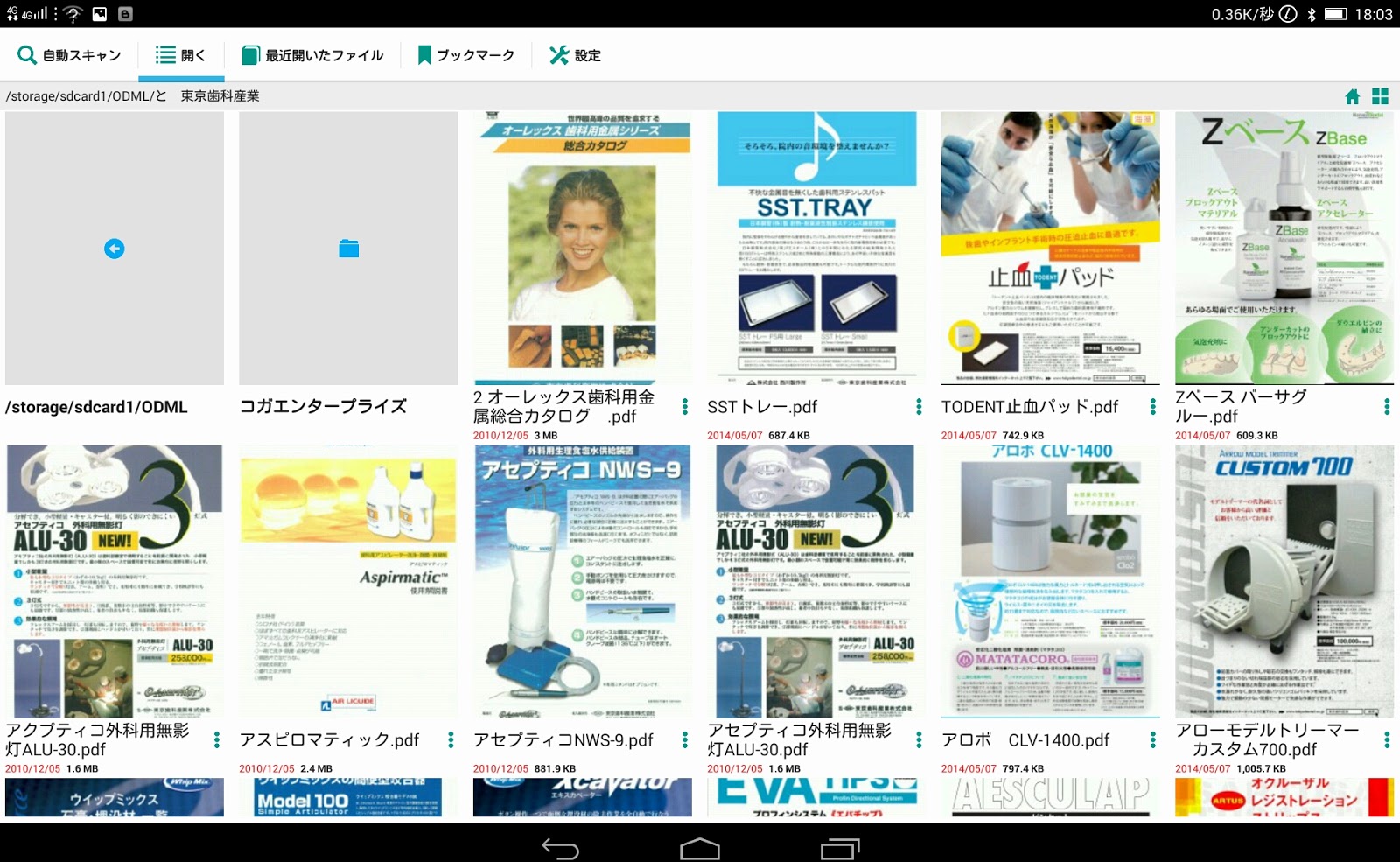
Task: Open options menu for アロボ CLV-1400.pdf
Action: [1153, 740]
